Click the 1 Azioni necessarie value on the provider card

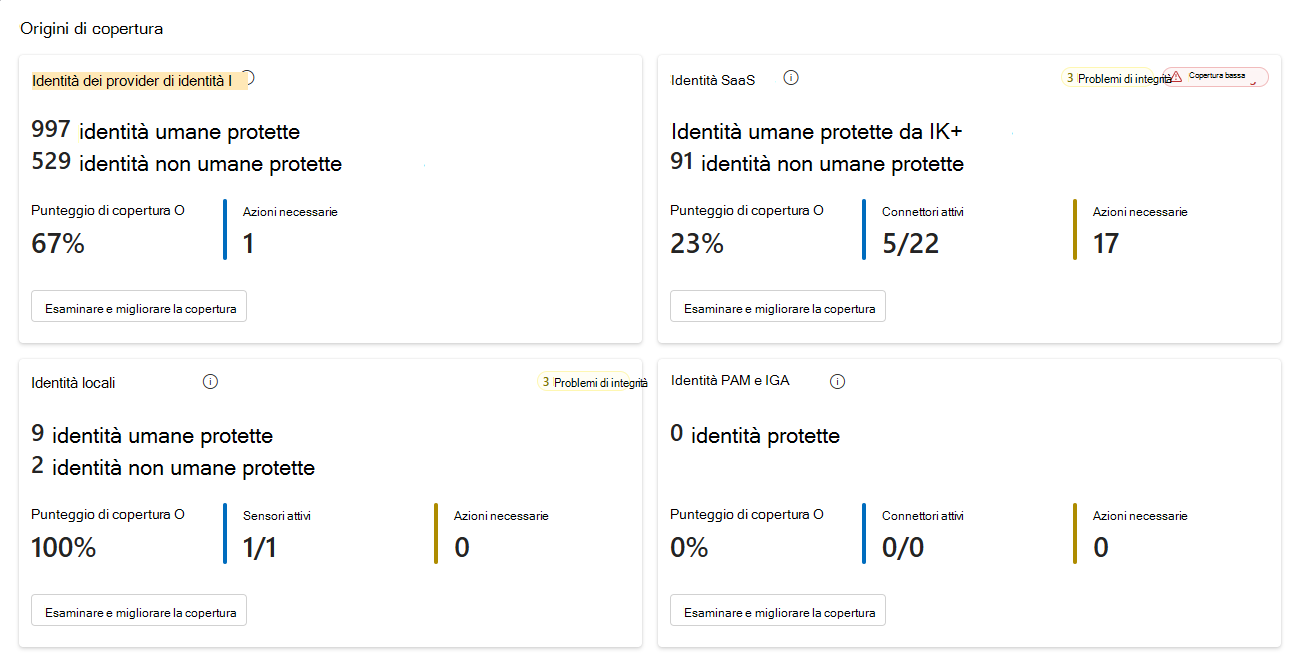pos(246,242)
